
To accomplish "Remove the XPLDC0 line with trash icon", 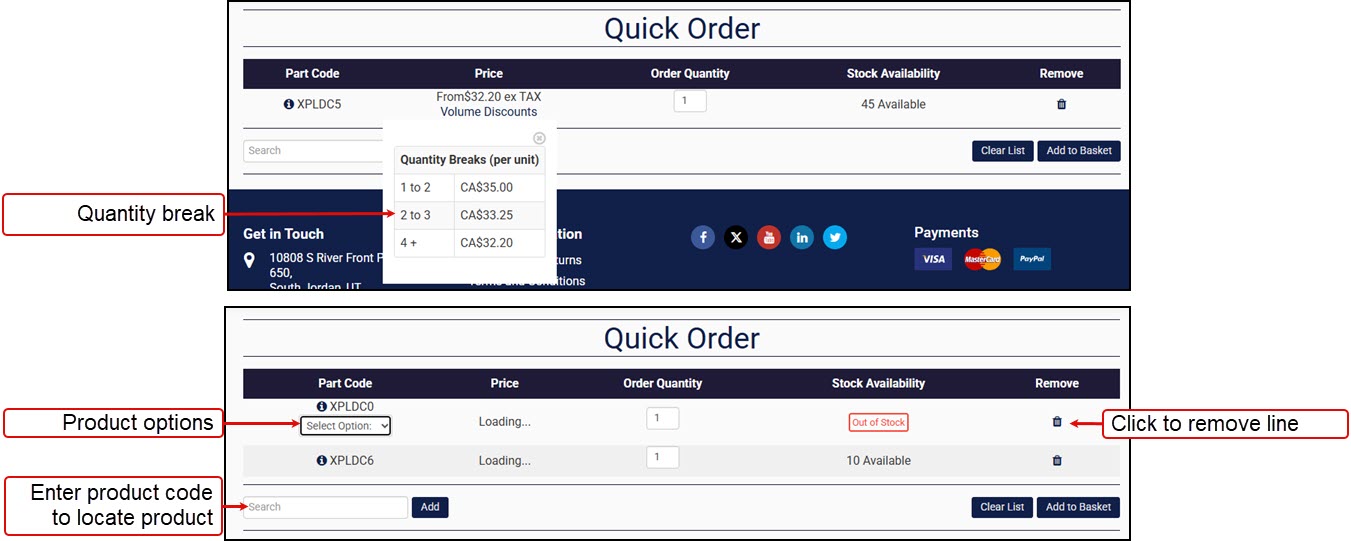I will [1057, 422].
